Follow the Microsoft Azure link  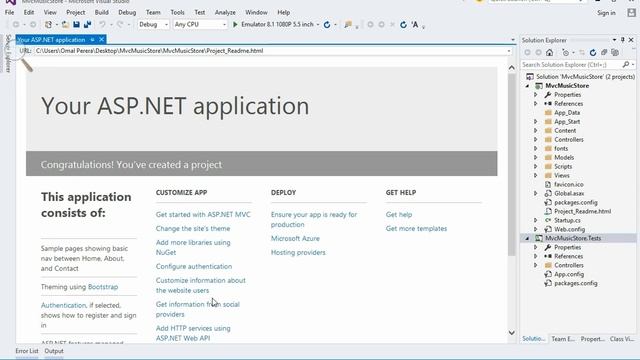pyautogui.click(x=295, y=239)
